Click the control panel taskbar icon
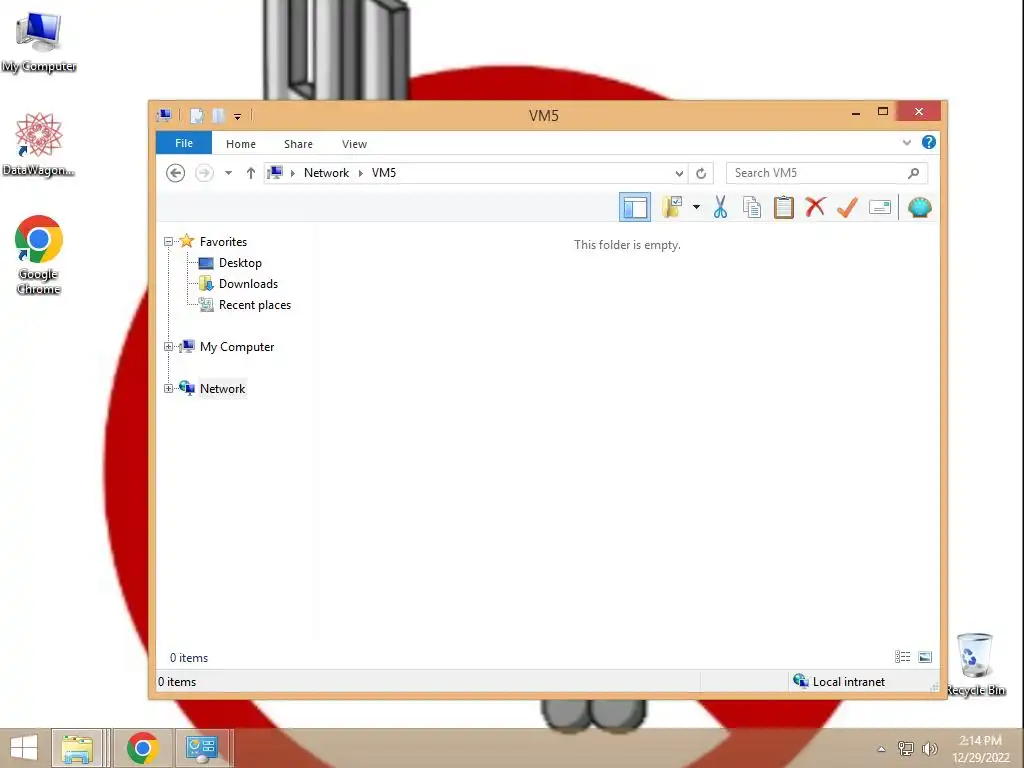 (202, 748)
